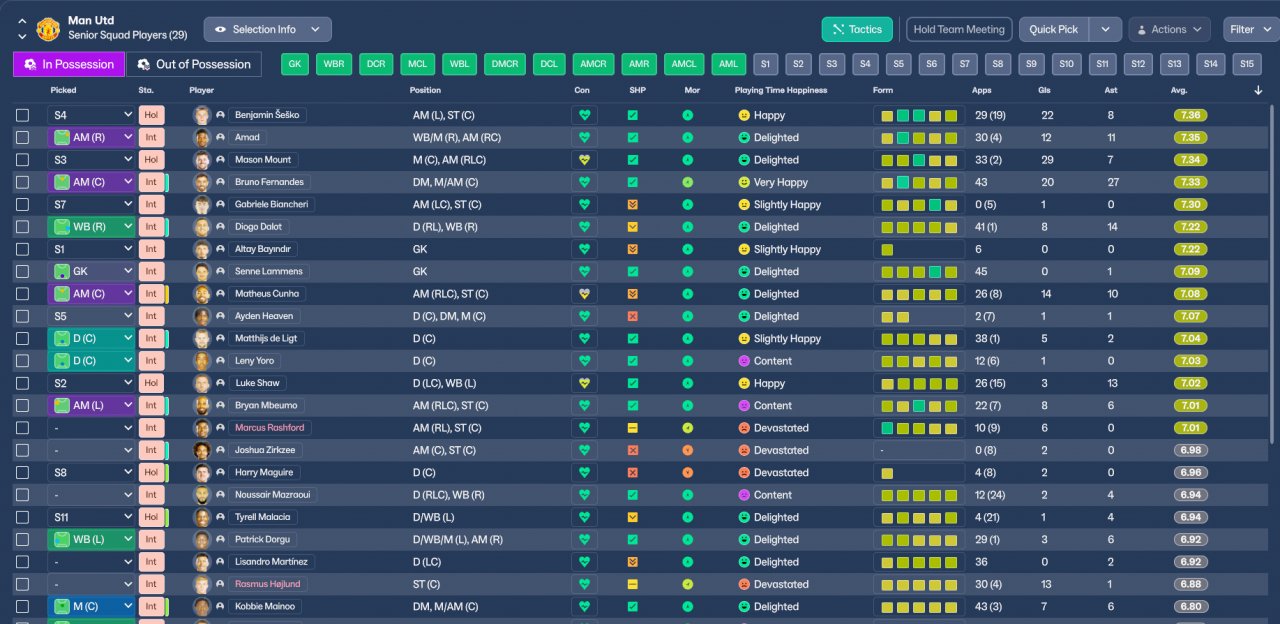This screenshot has height=624, width=1280.
Task: Click Gabriele Biancheri's orange sharpness icon
Action: click(633, 204)
